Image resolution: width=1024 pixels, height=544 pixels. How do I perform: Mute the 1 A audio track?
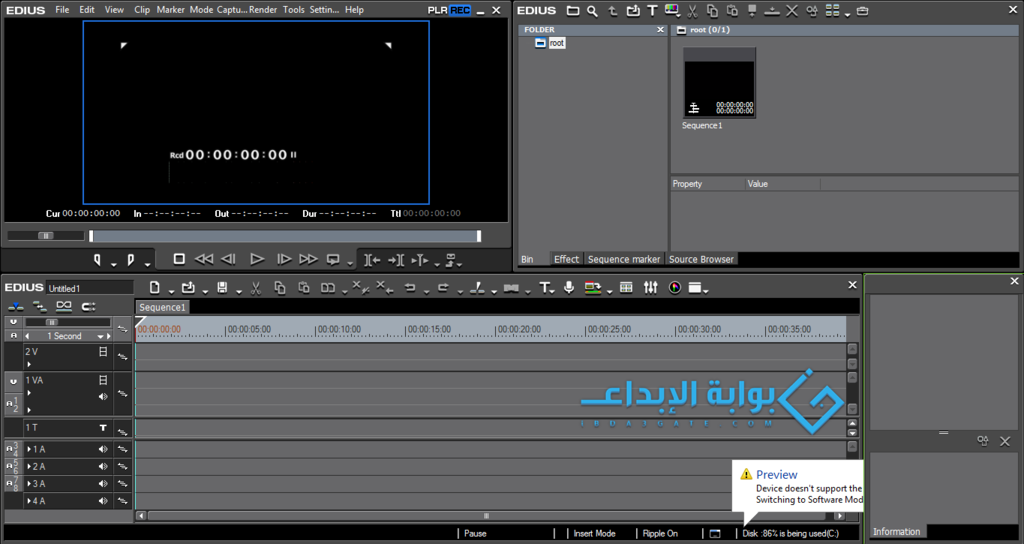coord(103,449)
